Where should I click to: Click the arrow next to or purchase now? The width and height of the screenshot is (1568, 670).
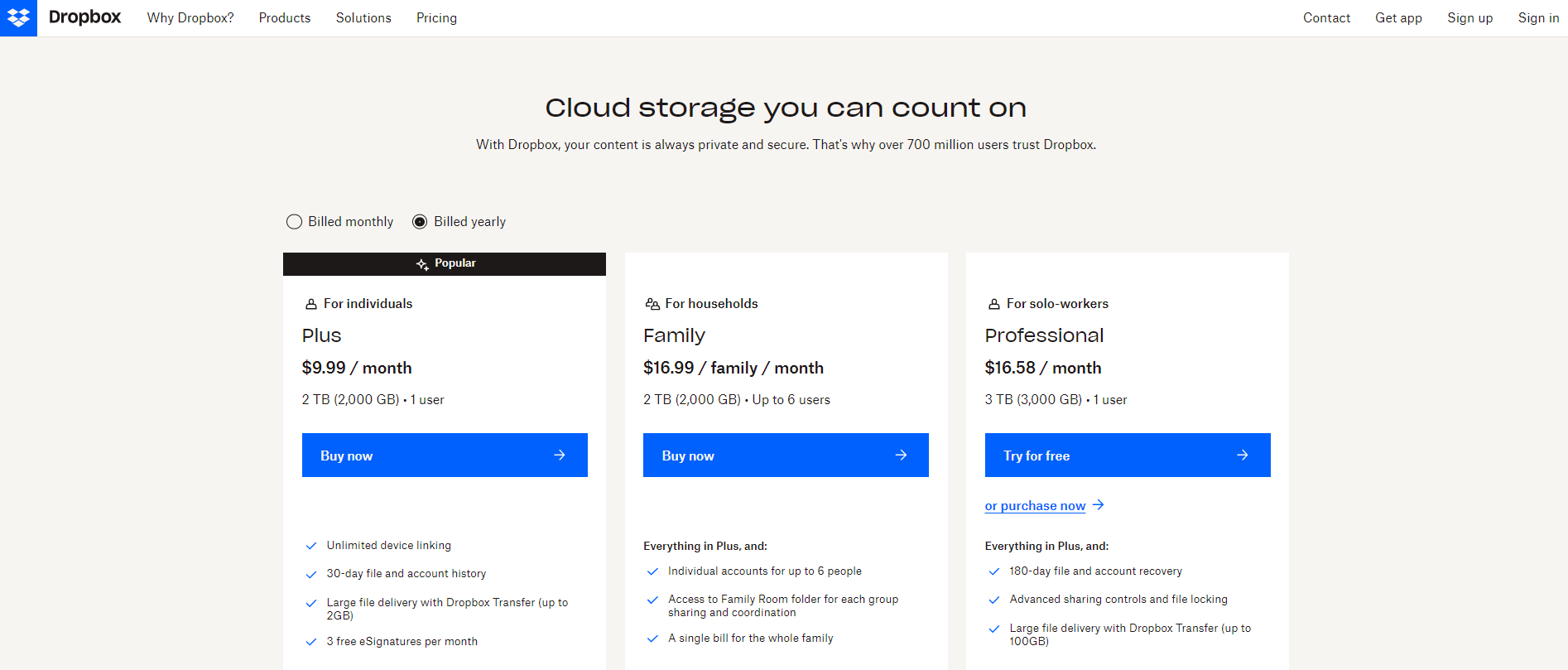click(x=1099, y=505)
